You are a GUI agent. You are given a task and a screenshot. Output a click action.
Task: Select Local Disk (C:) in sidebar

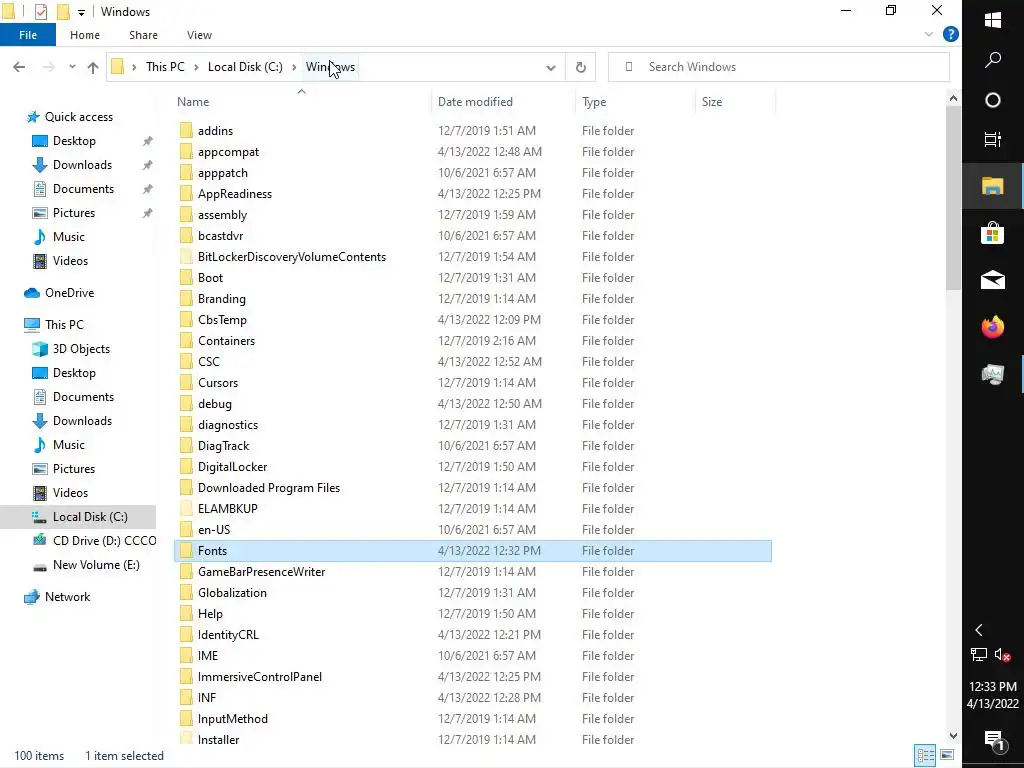tap(90, 517)
